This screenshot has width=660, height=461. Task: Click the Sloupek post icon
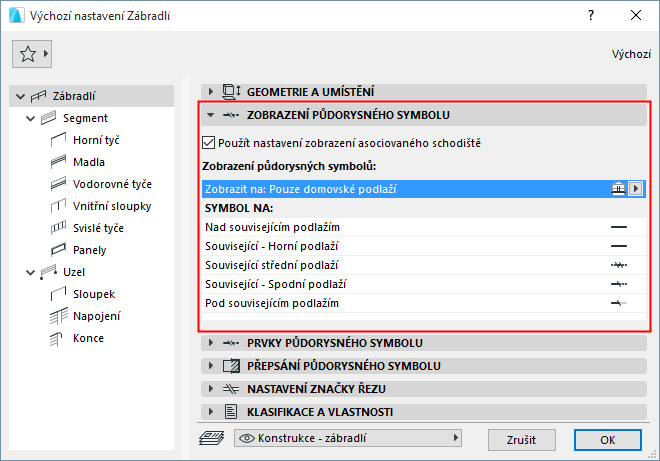point(59,294)
